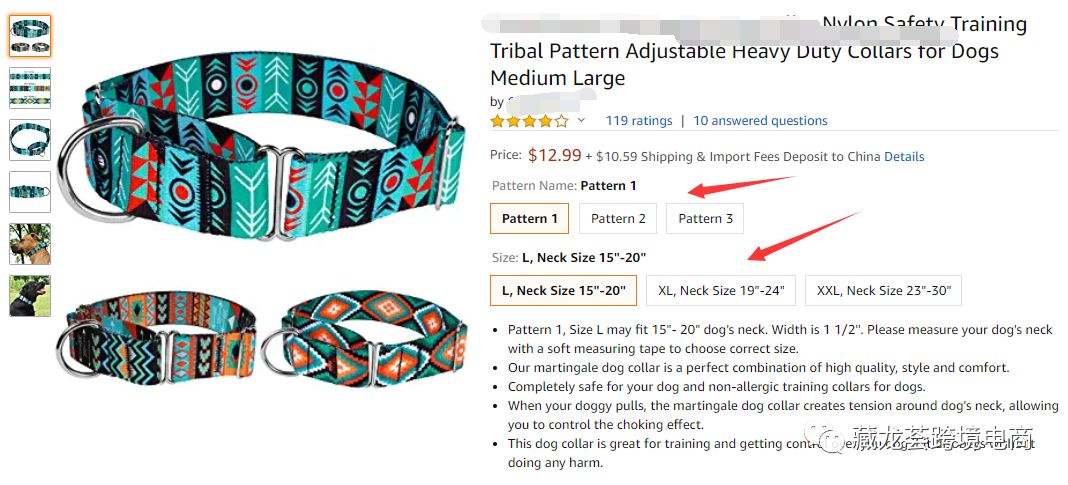View brown dog wearing collar thumbnail
Viewport: 1068px width, 485px height.
(30, 244)
